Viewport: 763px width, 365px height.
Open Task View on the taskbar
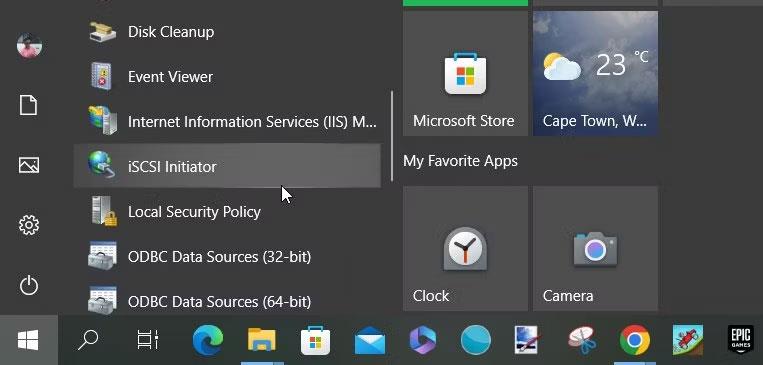(x=148, y=340)
